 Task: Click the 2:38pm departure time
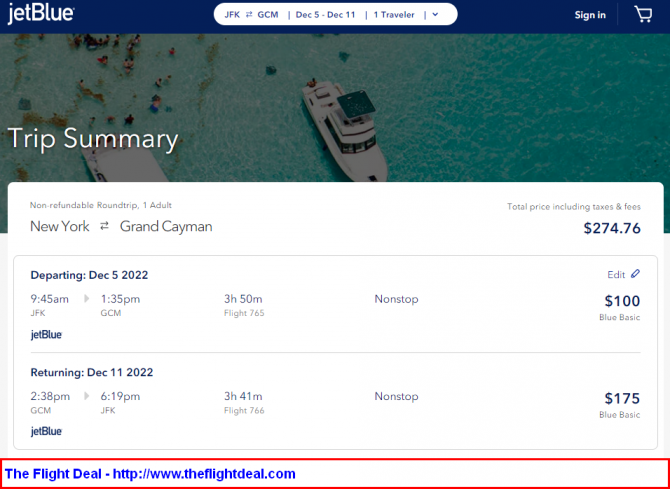coord(50,396)
